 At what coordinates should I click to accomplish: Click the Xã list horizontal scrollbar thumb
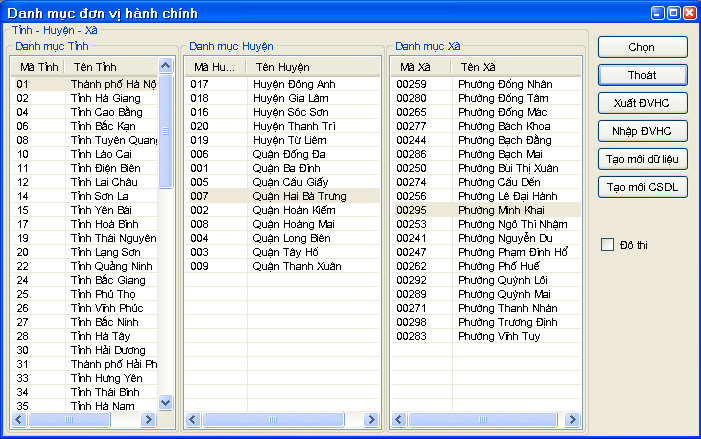[483, 419]
